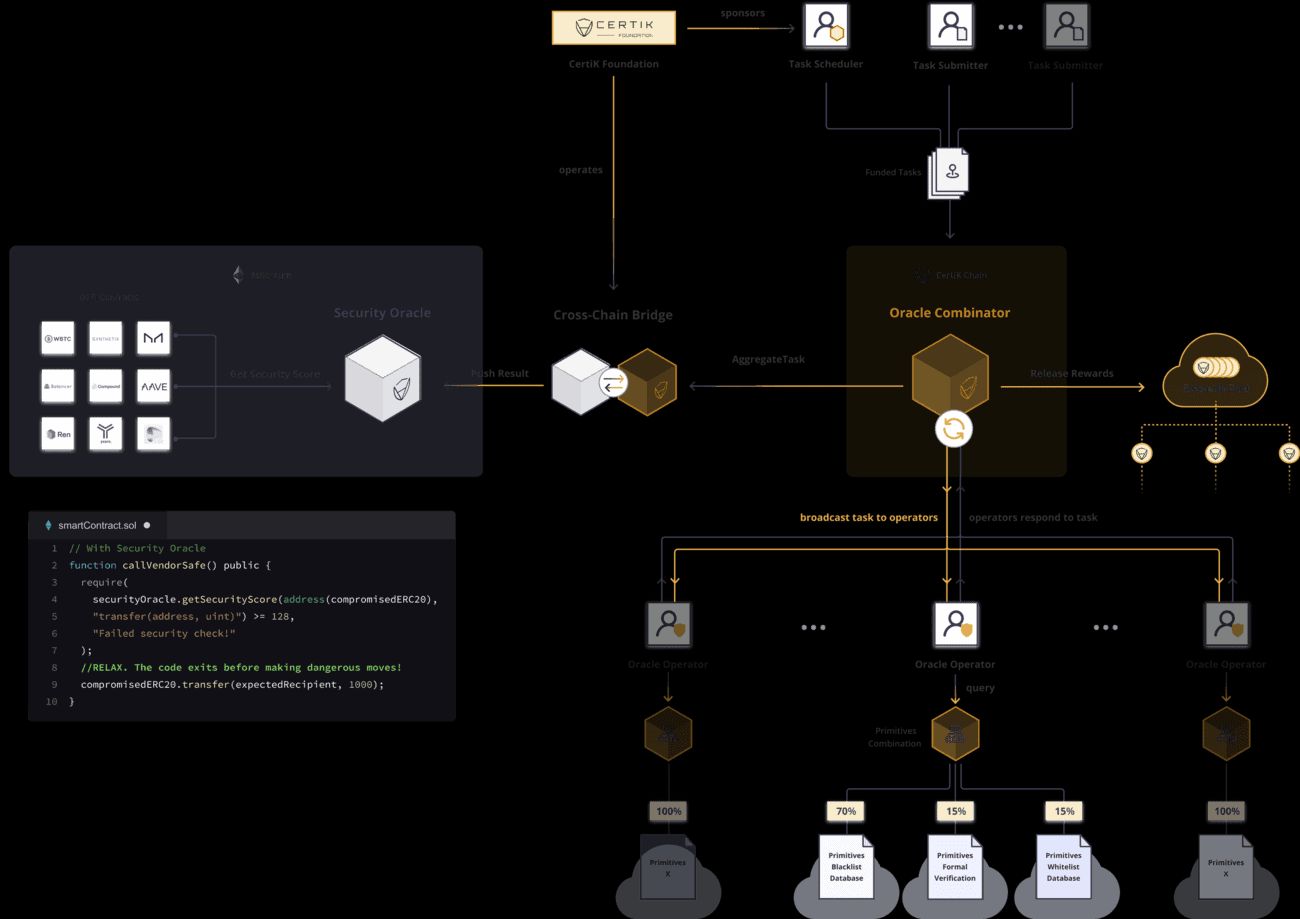Select the Compound contract tile
The image size is (1300, 919).
click(105, 385)
